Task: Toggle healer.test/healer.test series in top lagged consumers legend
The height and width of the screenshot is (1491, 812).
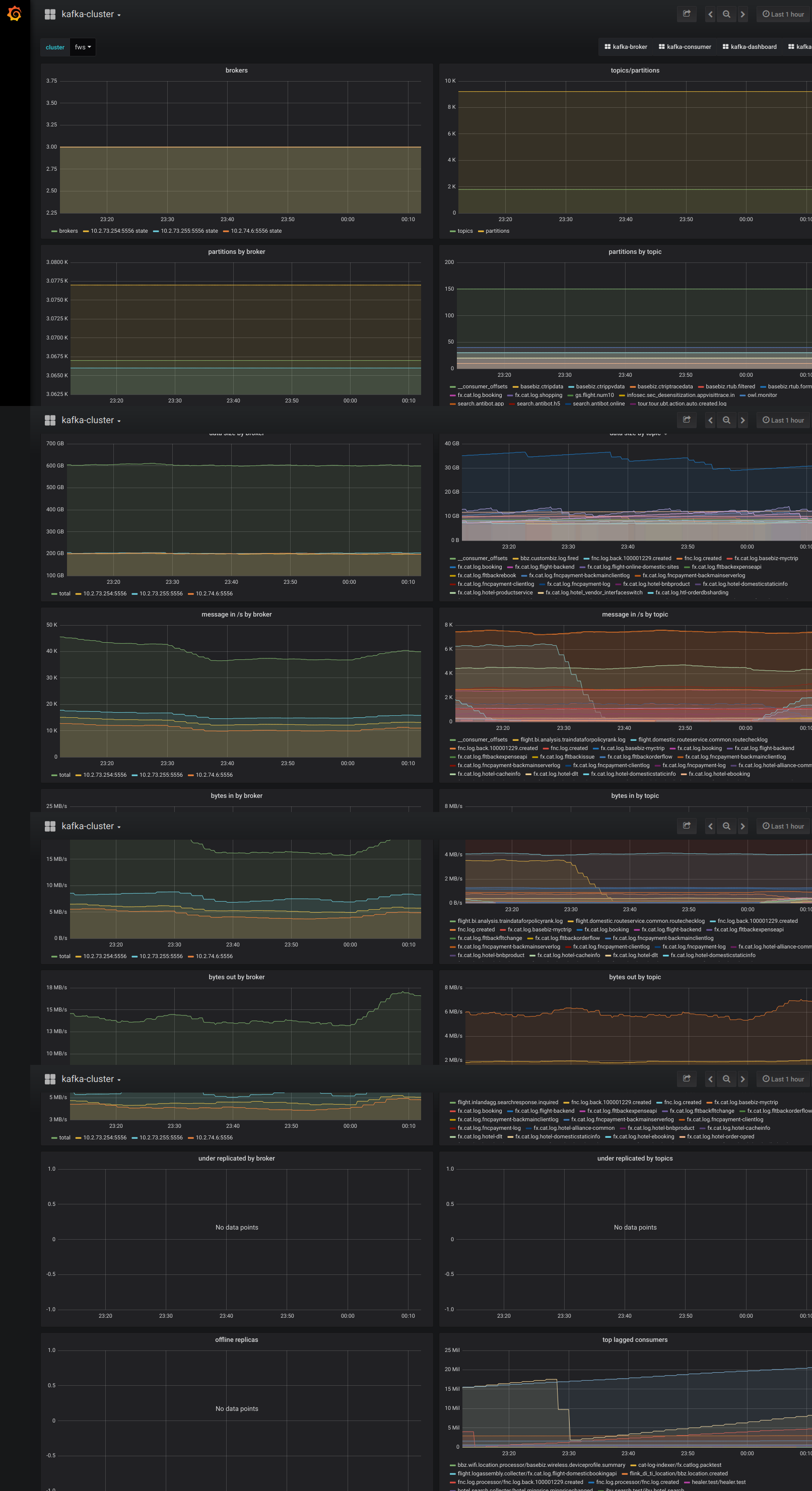Action: pyautogui.click(x=719, y=1482)
